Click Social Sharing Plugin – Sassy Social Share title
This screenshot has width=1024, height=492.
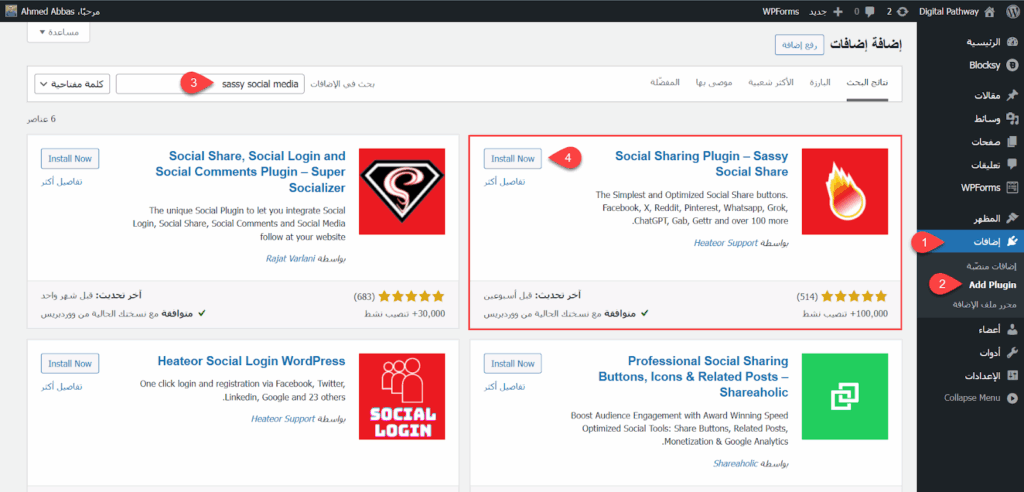702,164
